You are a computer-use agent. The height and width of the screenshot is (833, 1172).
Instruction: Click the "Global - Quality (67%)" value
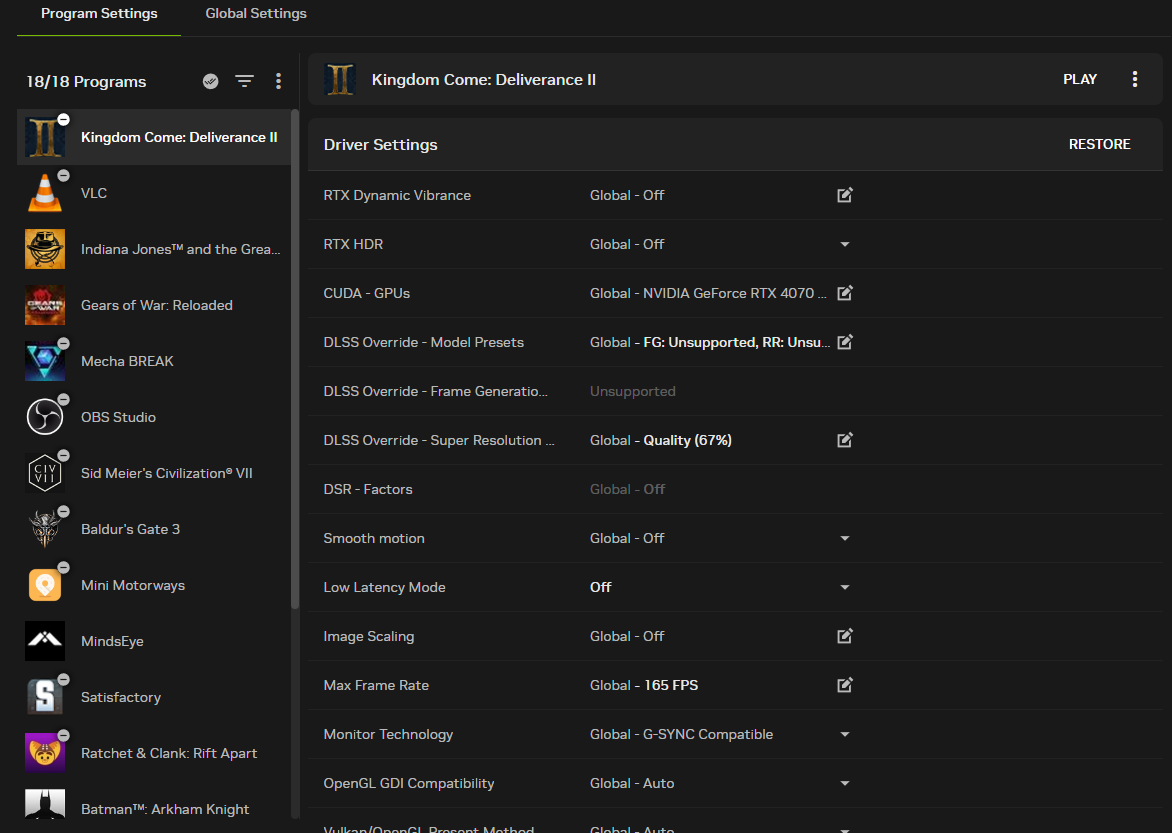click(661, 440)
